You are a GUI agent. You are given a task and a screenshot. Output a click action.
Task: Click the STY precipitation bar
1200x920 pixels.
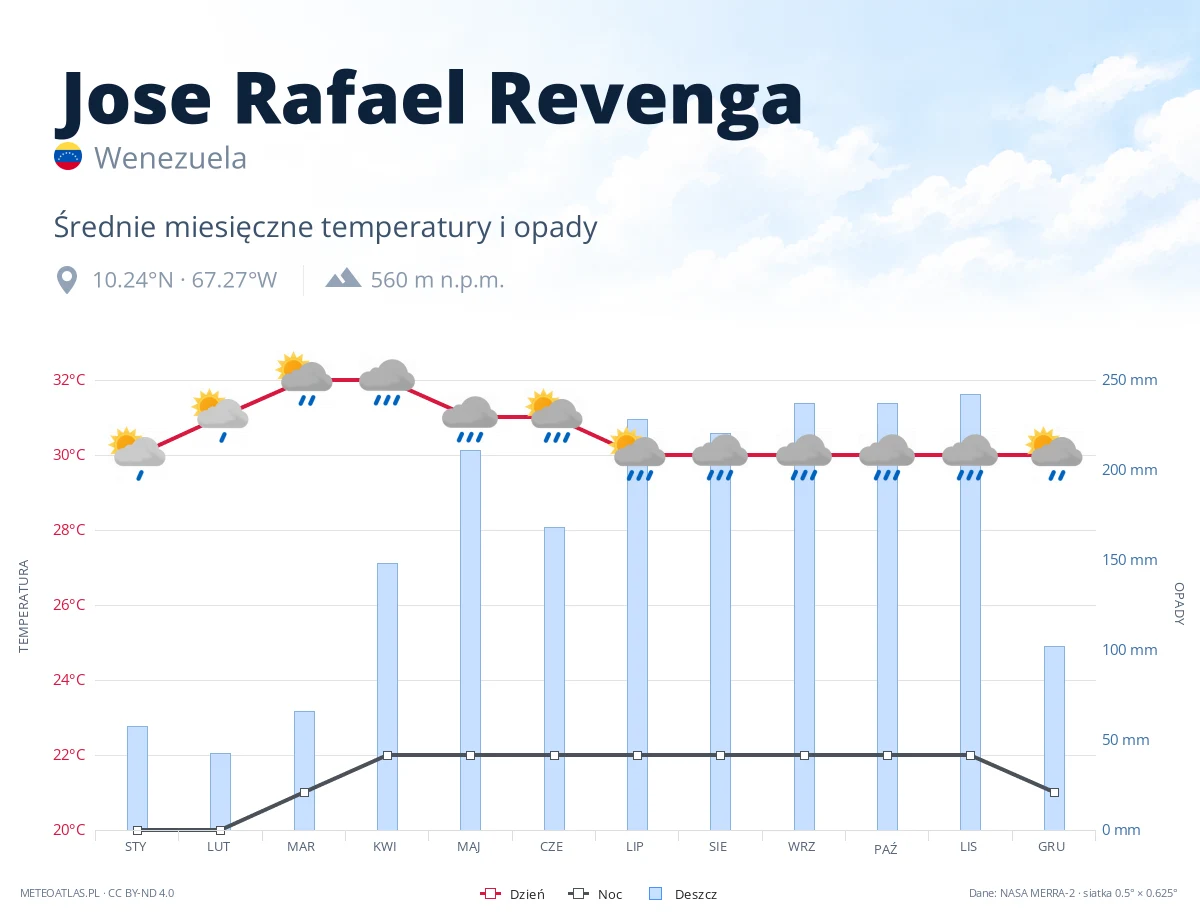137,778
